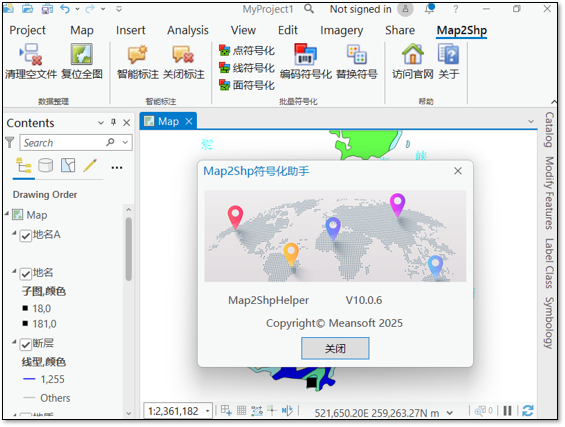
Task: Open the notifications bell icon
Action: pos(430,9)
